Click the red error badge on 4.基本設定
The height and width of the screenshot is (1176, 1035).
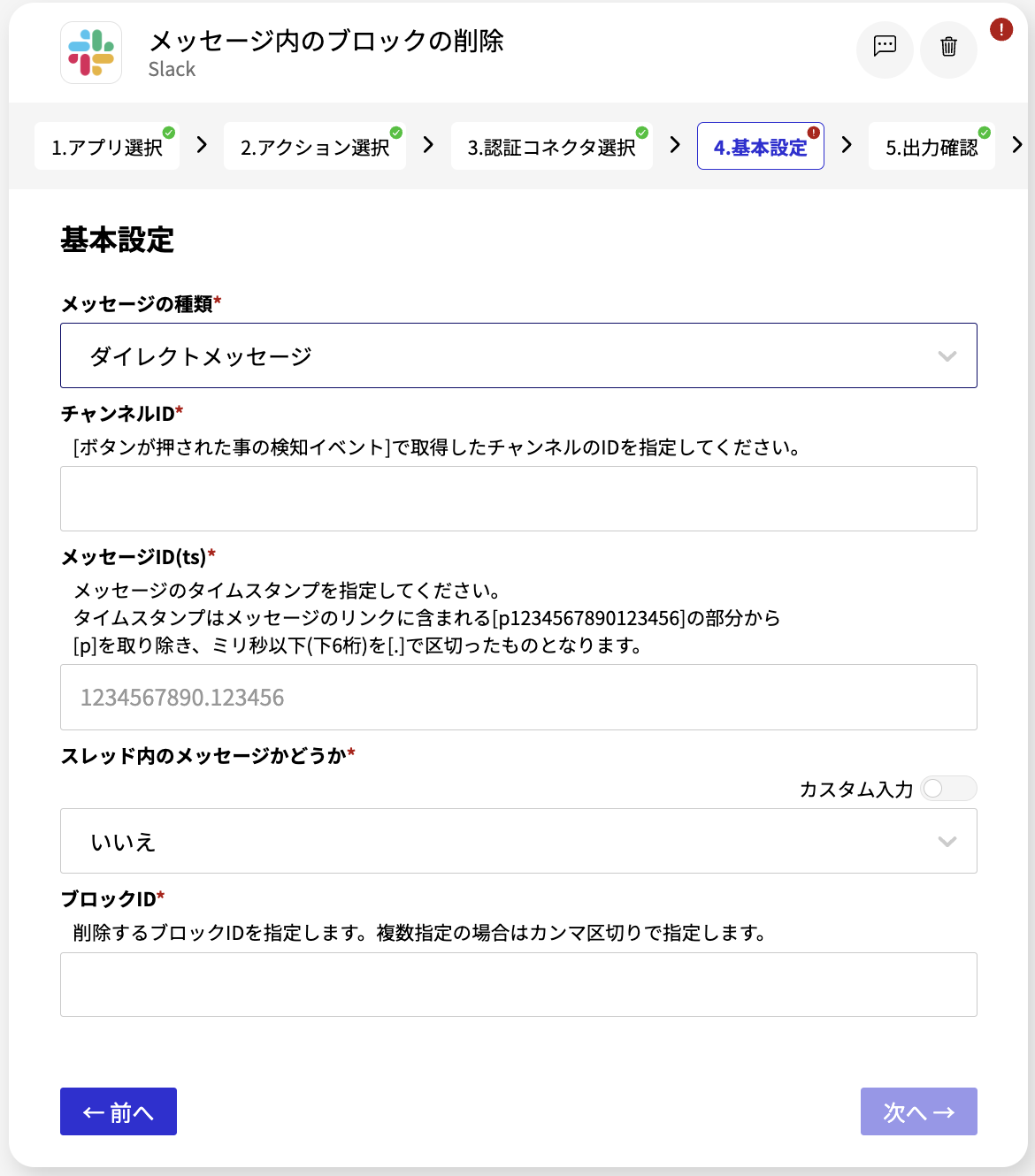coord(814,133)
